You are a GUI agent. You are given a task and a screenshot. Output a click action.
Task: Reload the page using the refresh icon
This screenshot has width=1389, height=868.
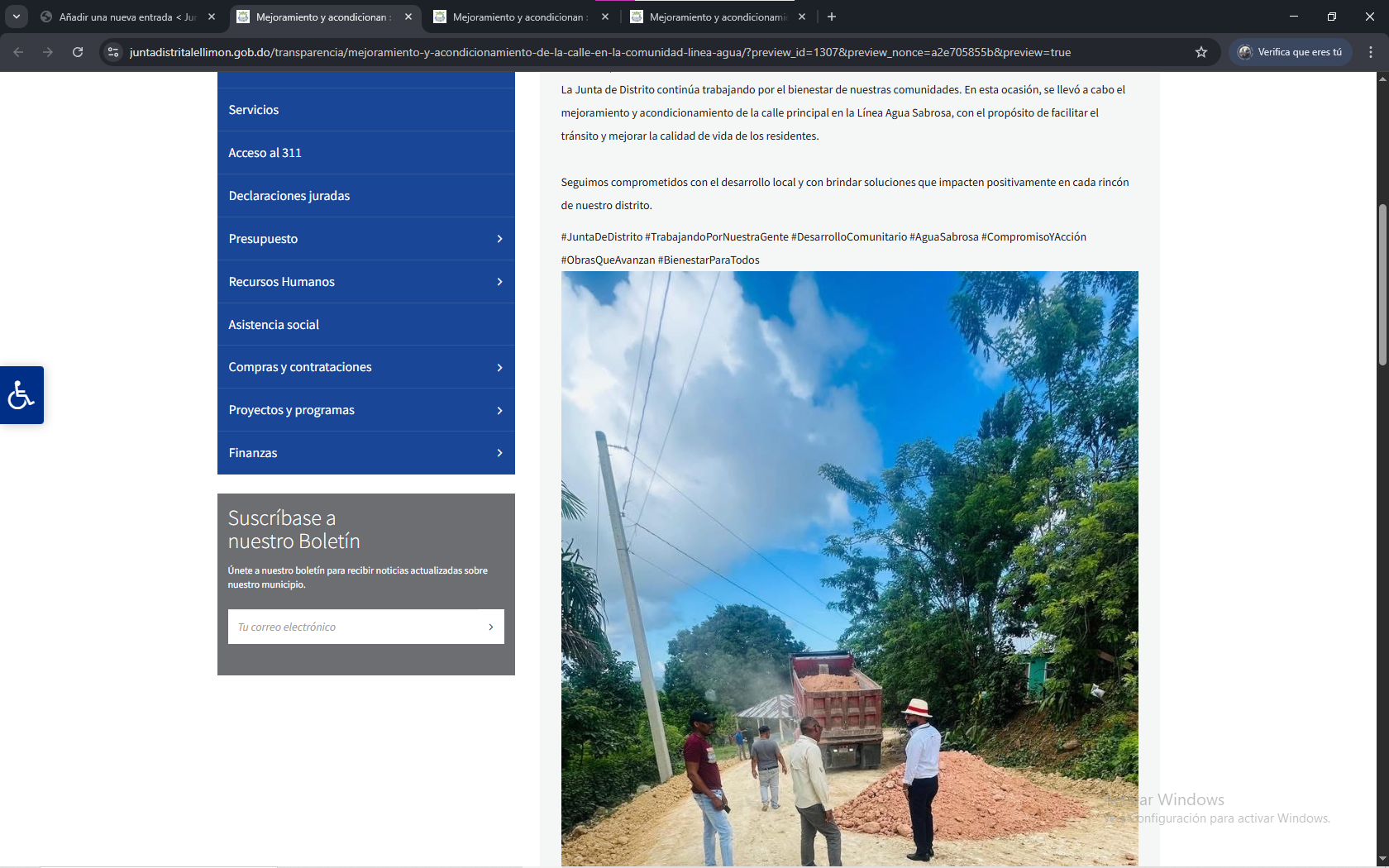[78, 52]
